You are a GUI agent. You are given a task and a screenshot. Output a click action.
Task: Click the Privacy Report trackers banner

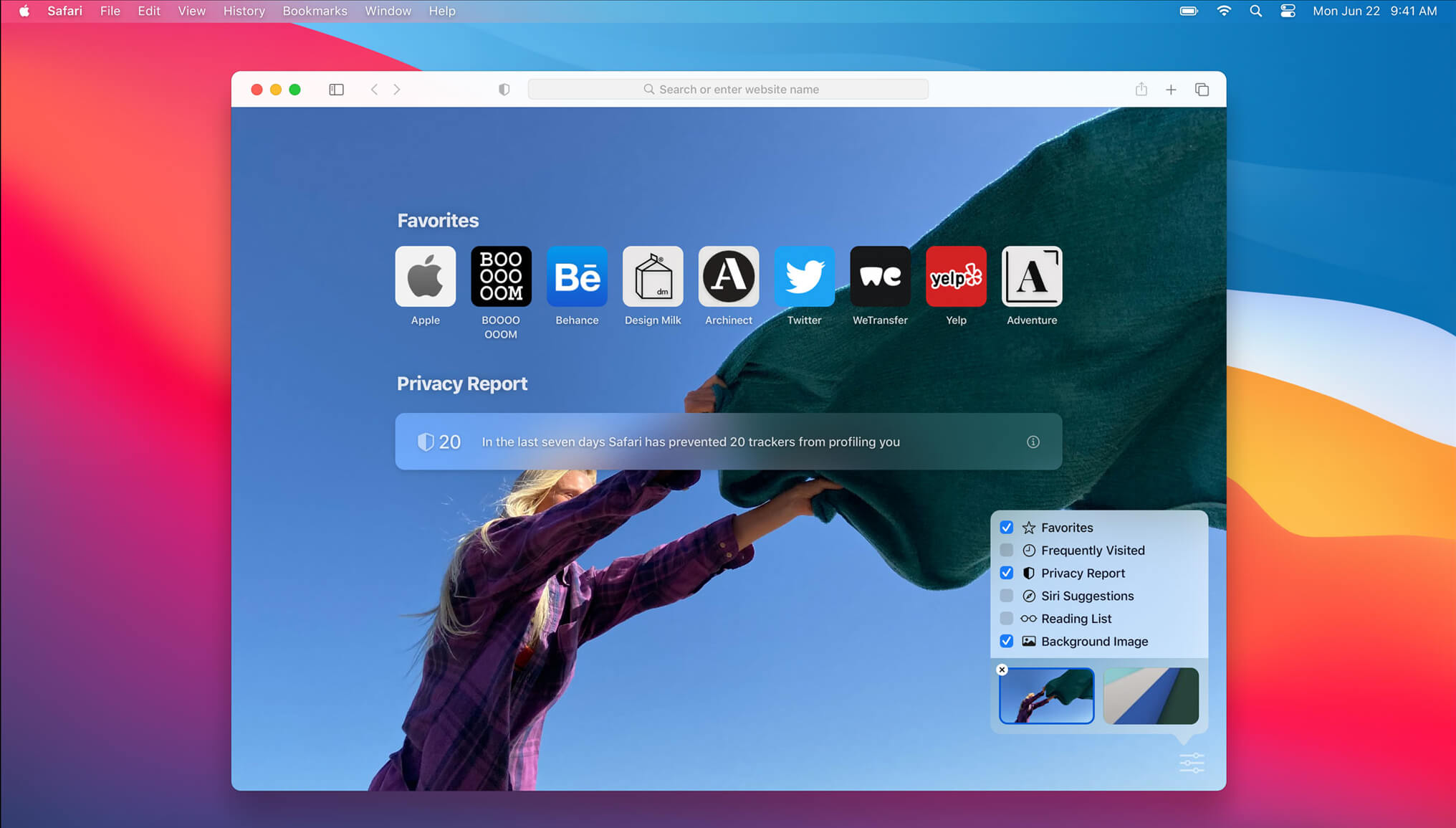point(729,442)
